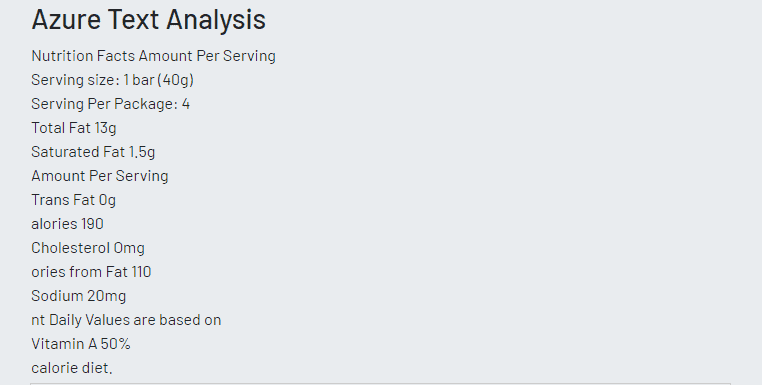This screenshot has width=767, height=385.
Task: Click the Total Fat 13g line
Action: 74,128
